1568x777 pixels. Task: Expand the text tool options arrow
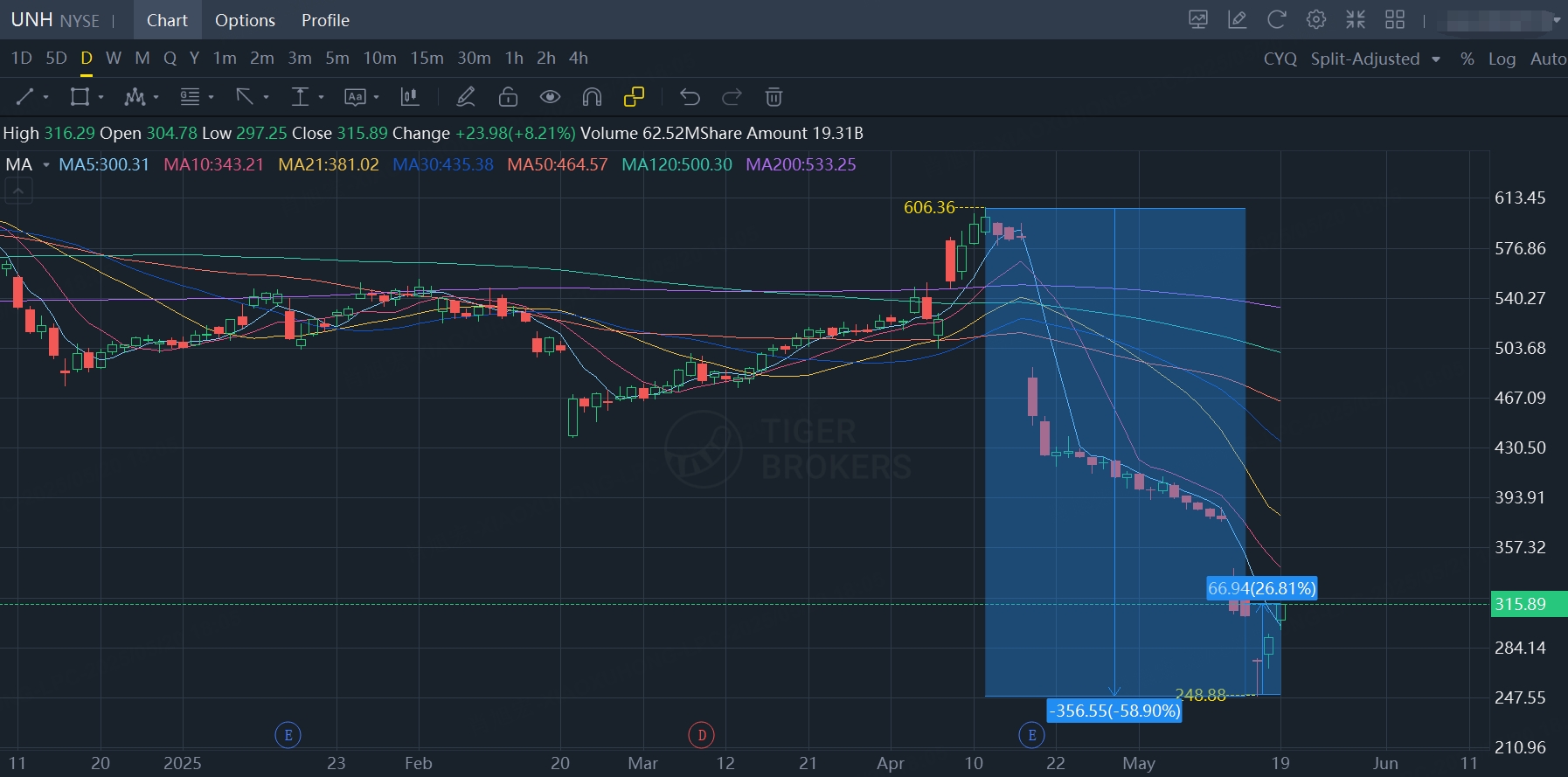pyautogui.click(x=376, y=98)
